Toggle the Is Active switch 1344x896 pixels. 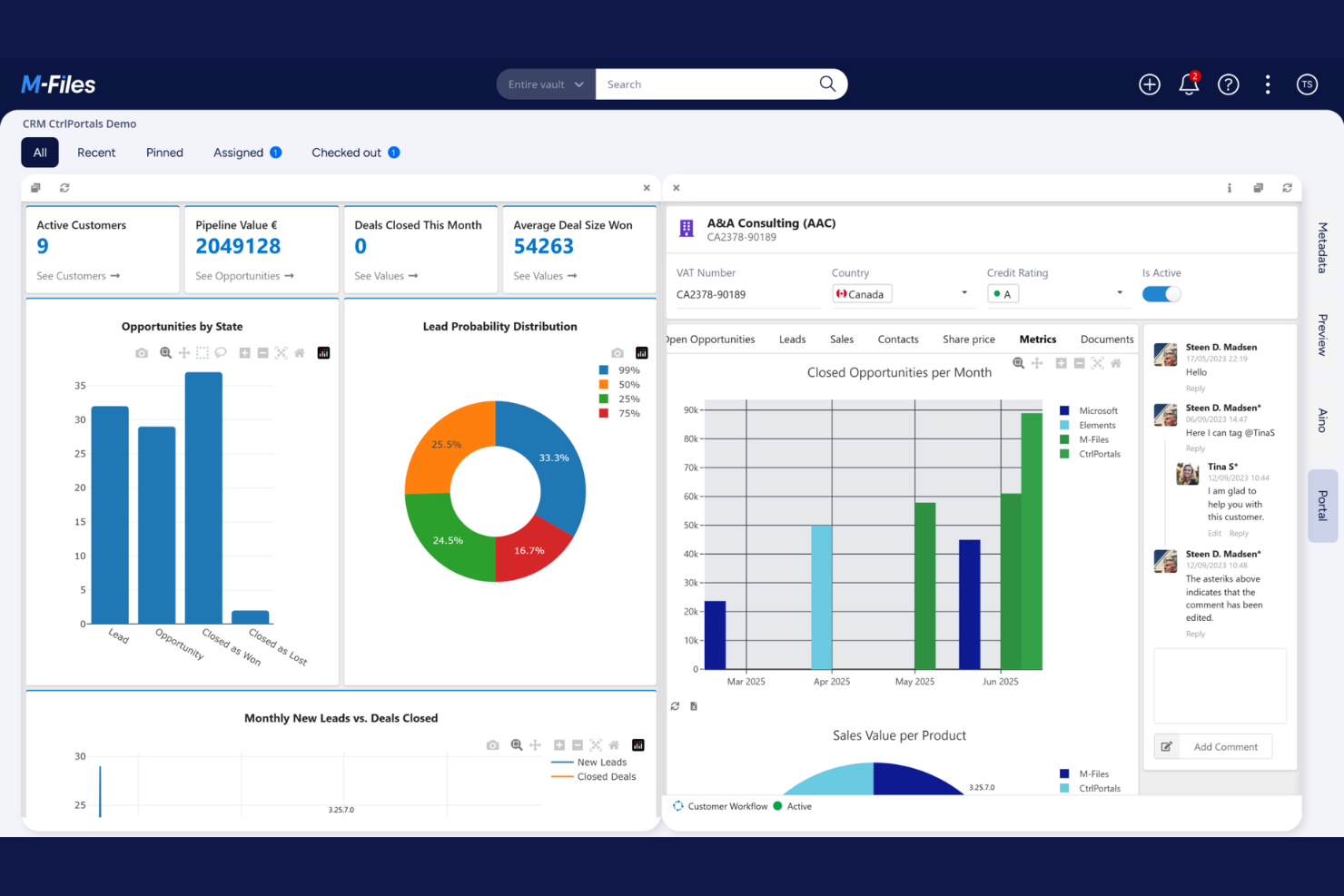tap(1161, 294)
